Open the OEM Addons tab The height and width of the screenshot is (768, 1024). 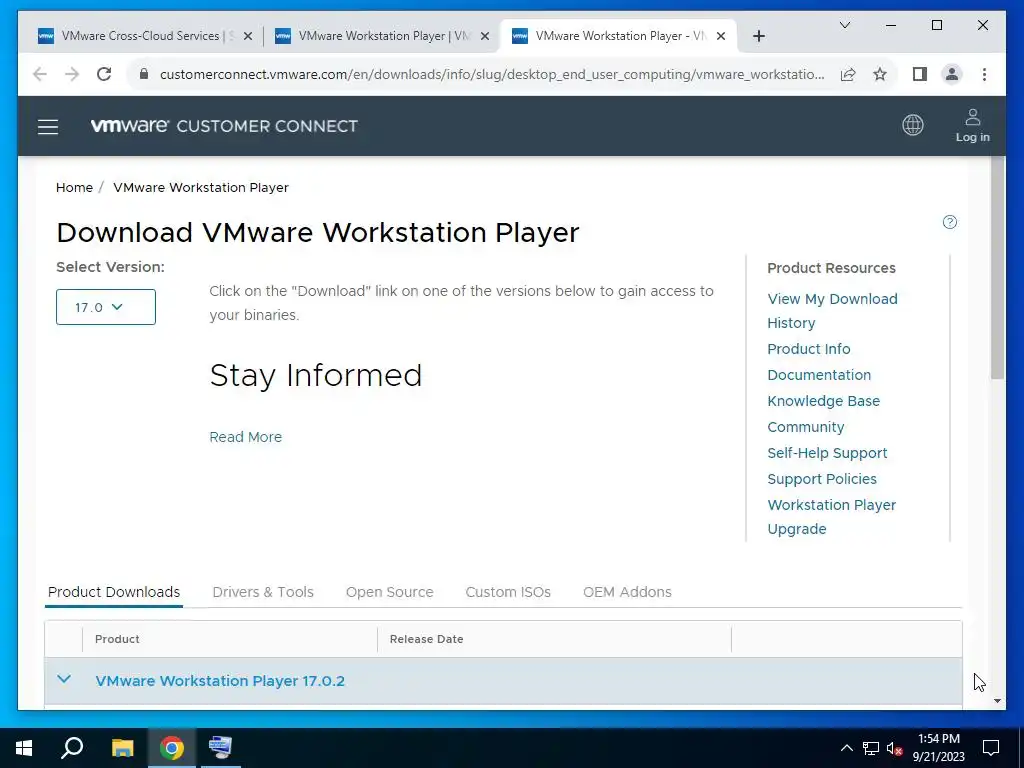(x=627, y=592)
